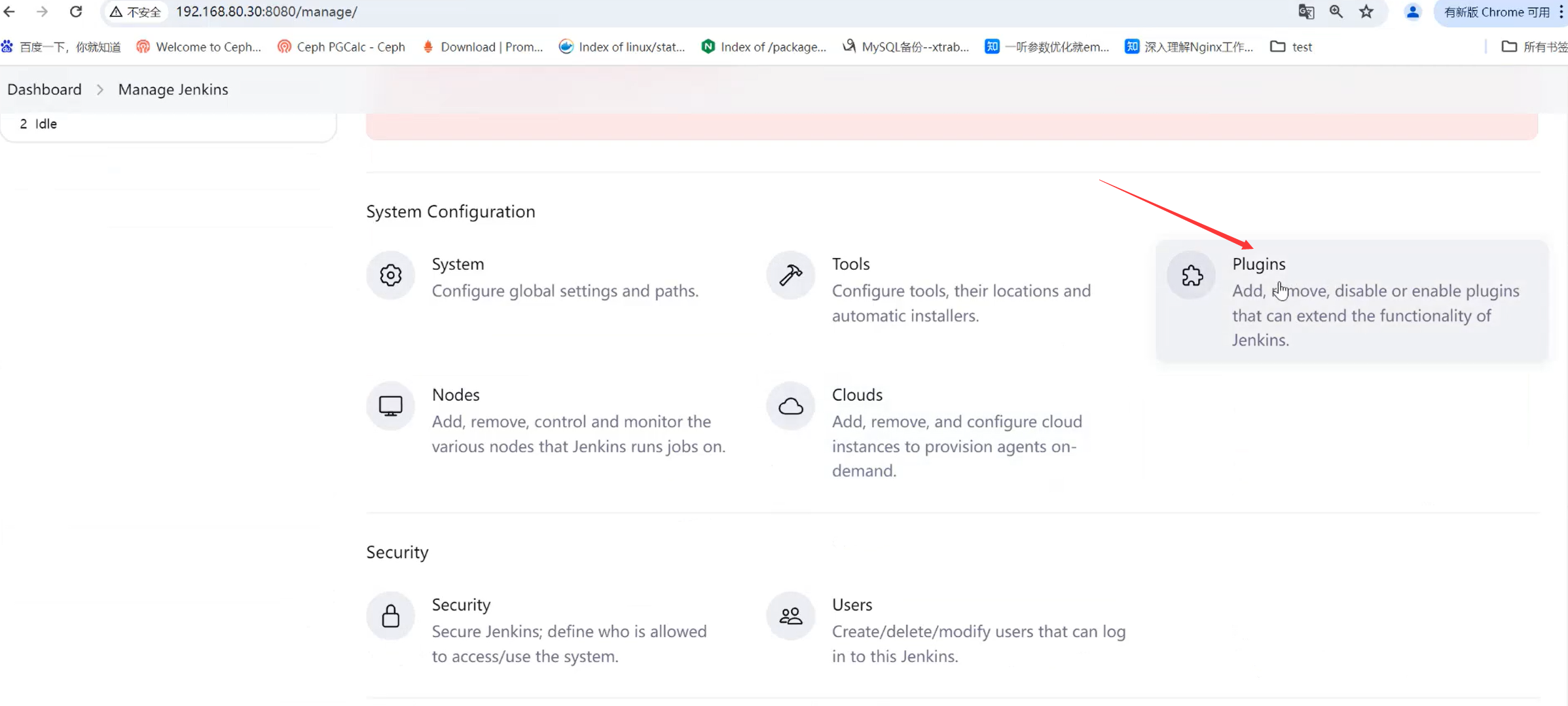Click the System gear icon
The image size is (1568, 706).
(x=391, y=275)
